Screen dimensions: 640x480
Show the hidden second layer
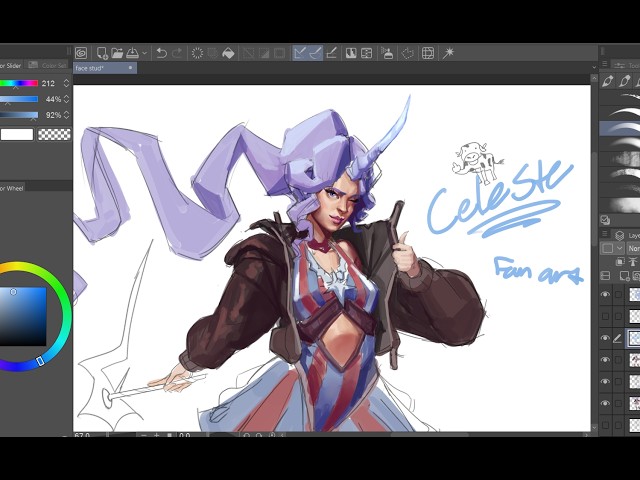(x=605, y=316)
